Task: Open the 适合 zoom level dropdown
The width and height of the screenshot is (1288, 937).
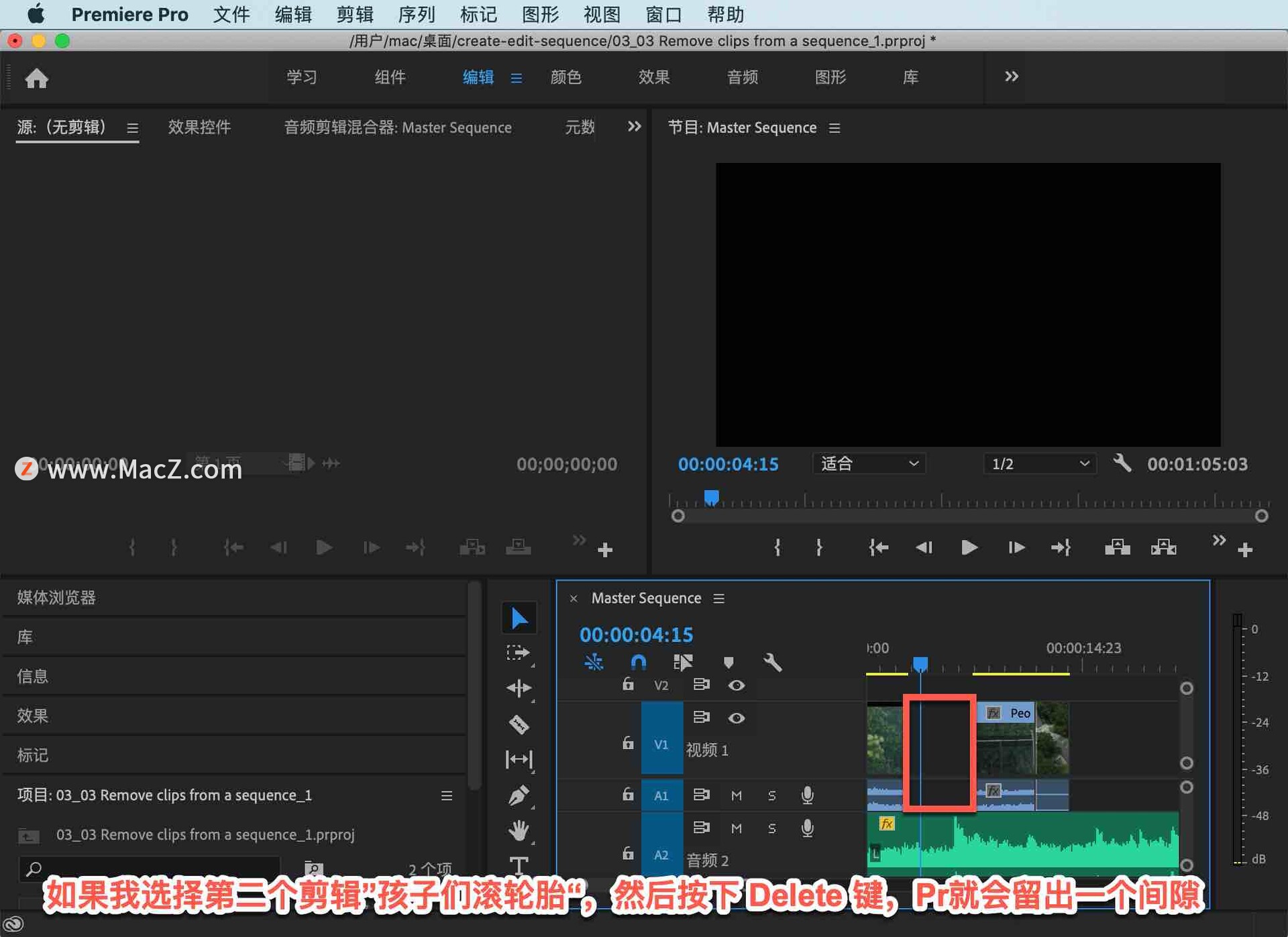Action: [x=869, y=463]
